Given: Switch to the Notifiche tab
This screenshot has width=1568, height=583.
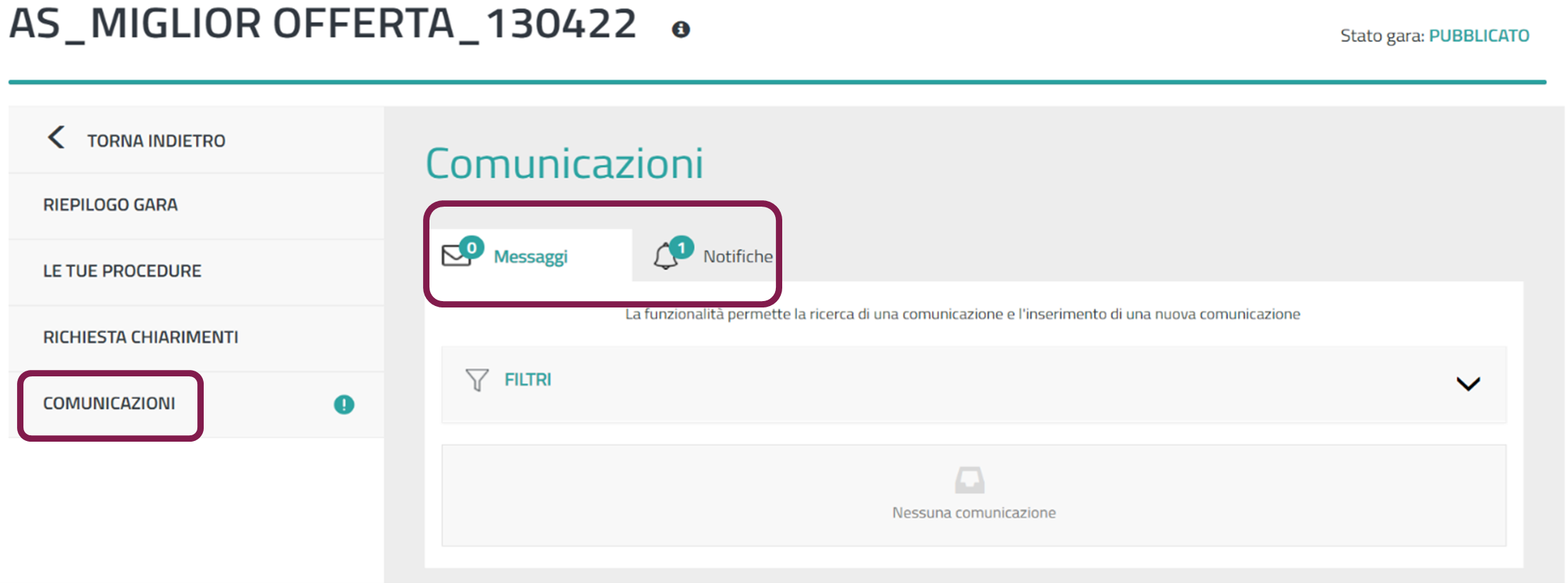Looking at the screenshot, I should (x=738, y=256).
